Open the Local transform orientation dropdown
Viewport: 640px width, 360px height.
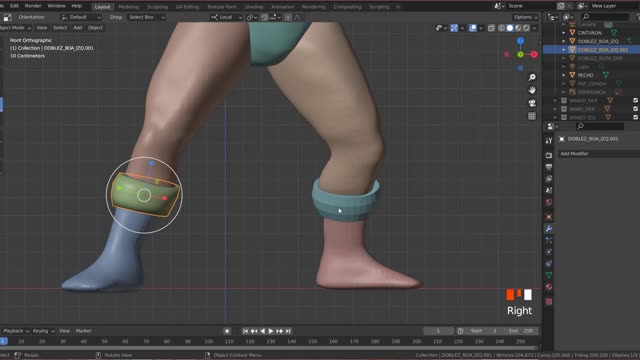pos(227,17)
